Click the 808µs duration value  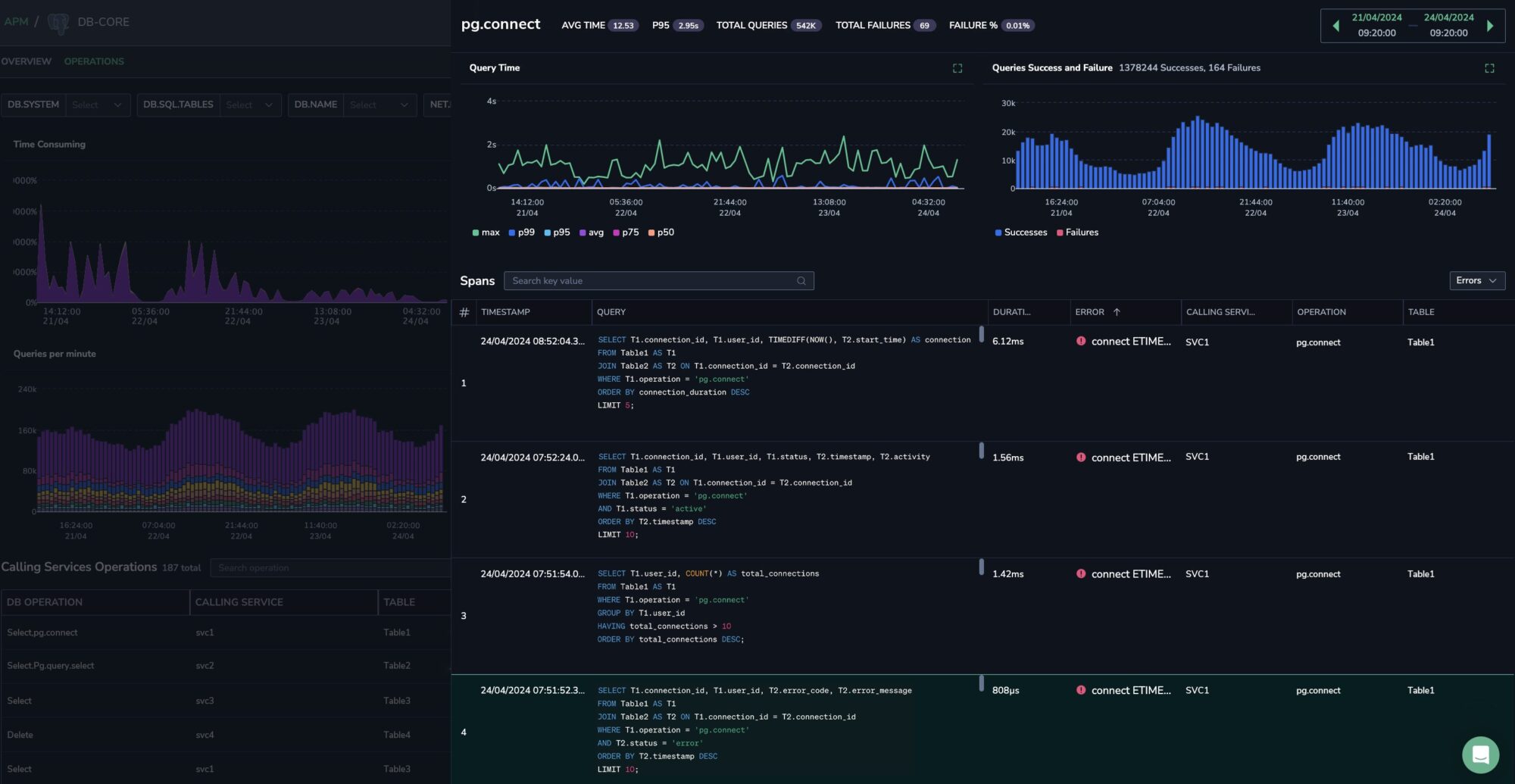point(1005,690)
